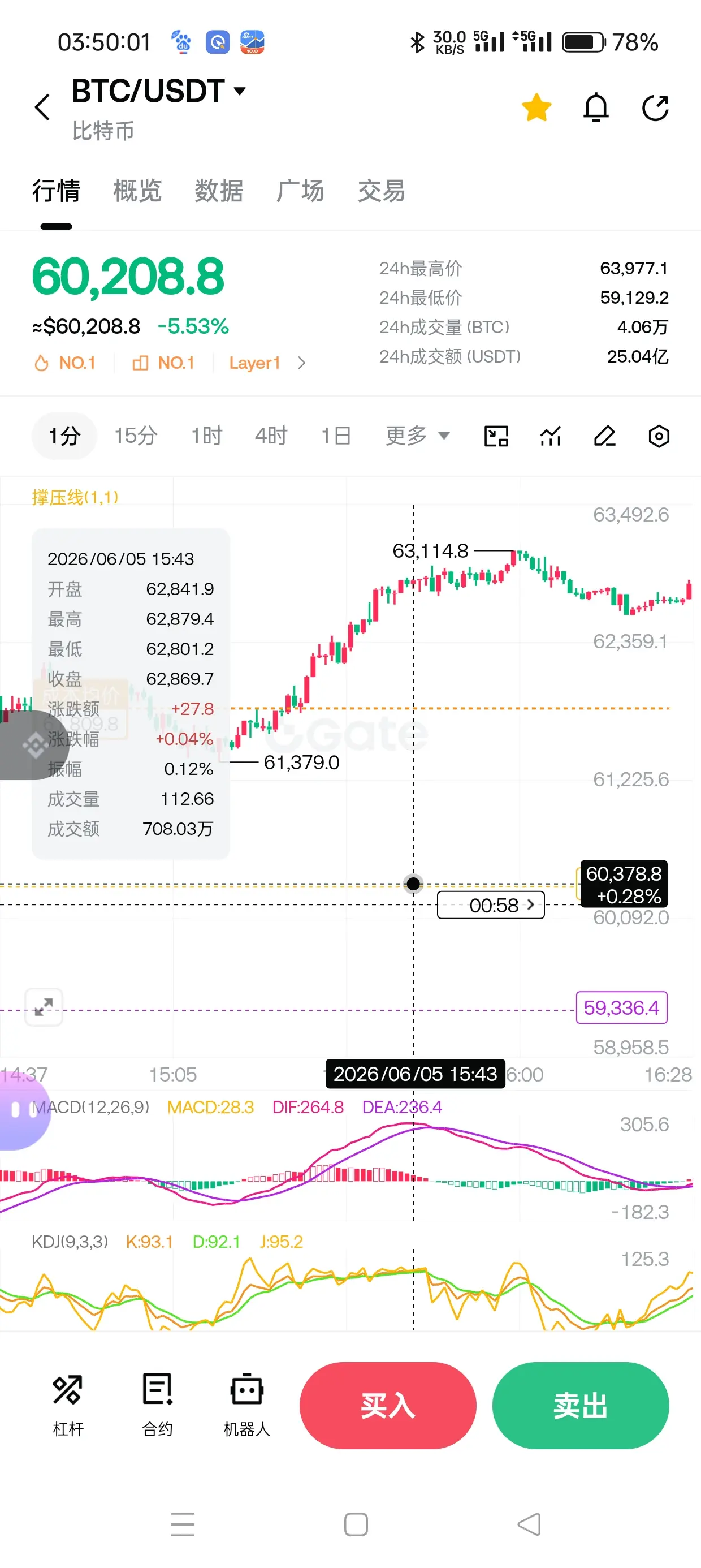This screenshot has height=1568, width=701.
Task: Open the price alert bell
Action: 596,107
